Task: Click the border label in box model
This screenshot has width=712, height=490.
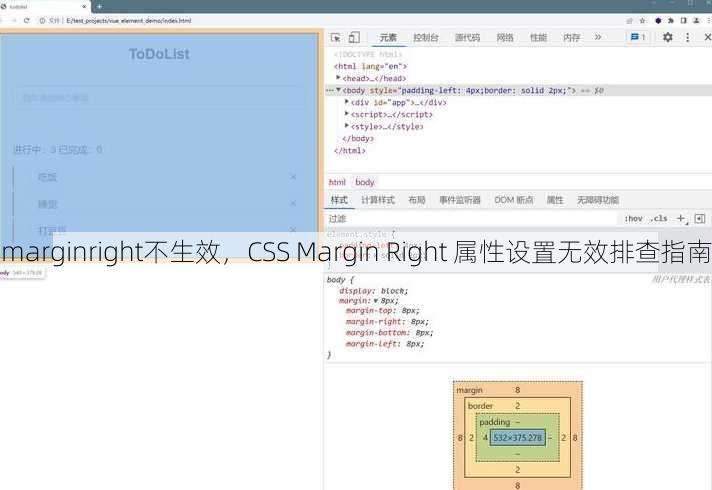Action: (x=480, y=406)
